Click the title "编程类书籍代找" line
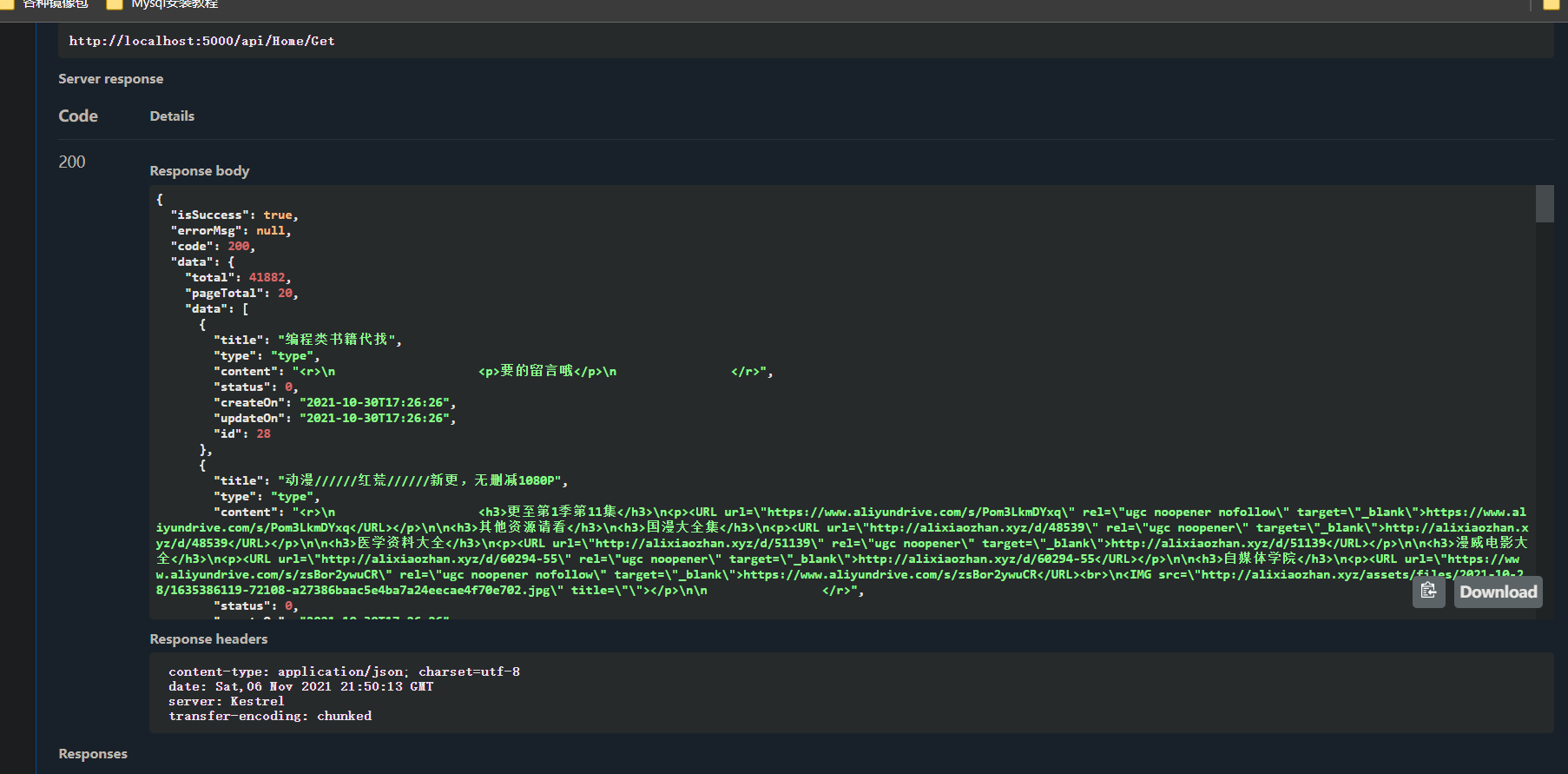Screen dimensions: 1568x774 click(x=308, y=340)
